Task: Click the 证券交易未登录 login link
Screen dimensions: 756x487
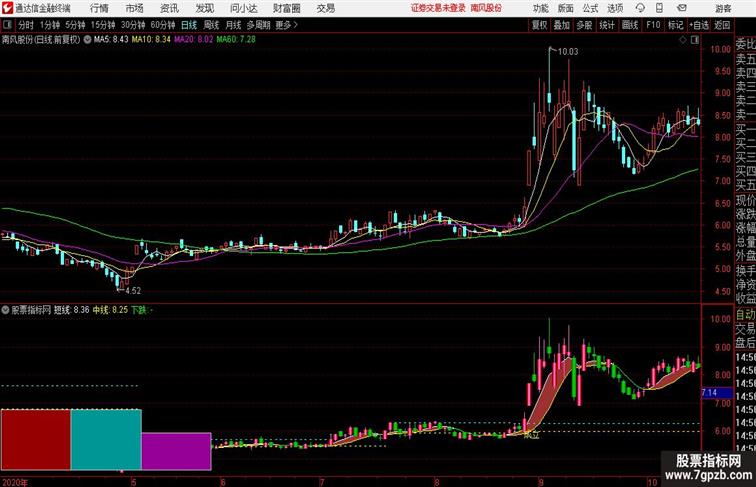Action: 438,8
